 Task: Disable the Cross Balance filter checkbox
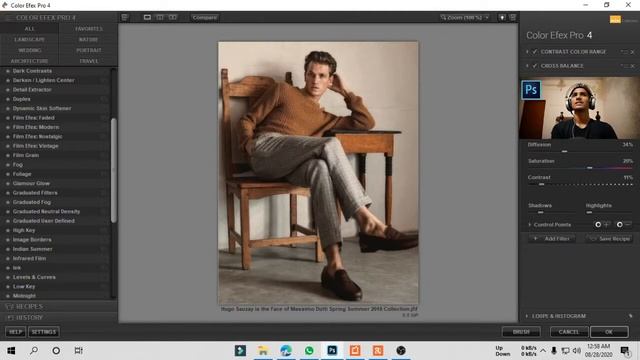[x=535, y=66]
